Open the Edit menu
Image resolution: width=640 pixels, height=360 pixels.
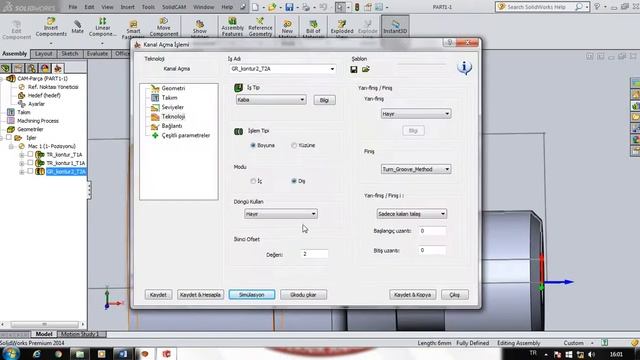pyautogui.click(x=89, y=7)
